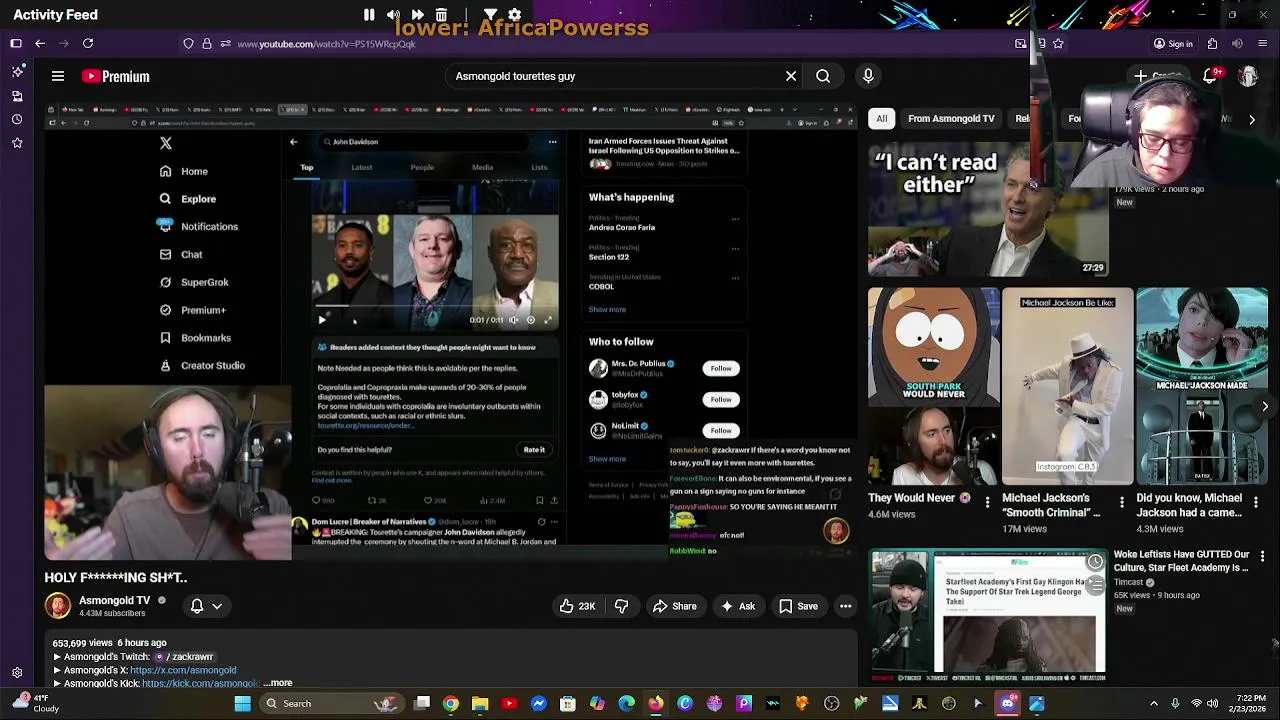This screenshot has height=720, width=1280.
Task: Open options for the Timcast video
Action: coord(1263,556)
